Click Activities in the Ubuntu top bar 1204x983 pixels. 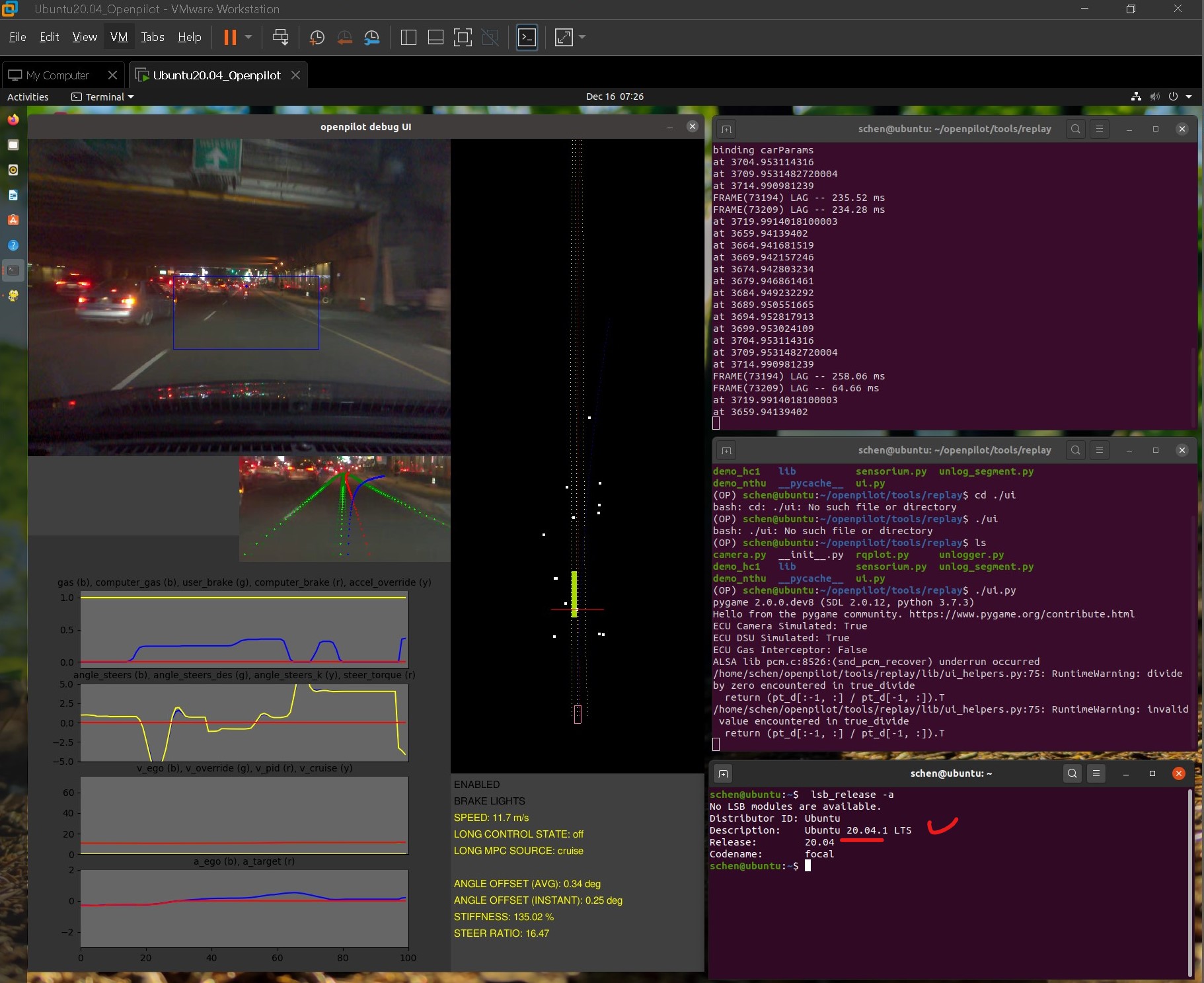click(28, 97)
